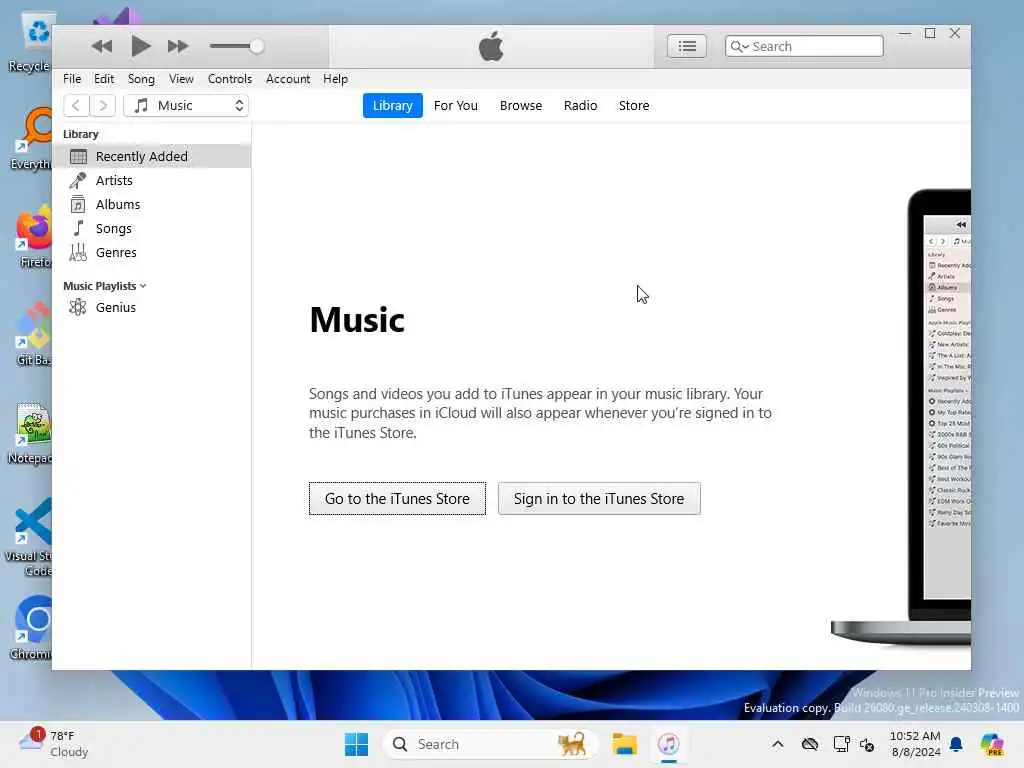Show hidden system tray icons
This screenshot has width=1024, height=768.
click(x=777, y=744)
